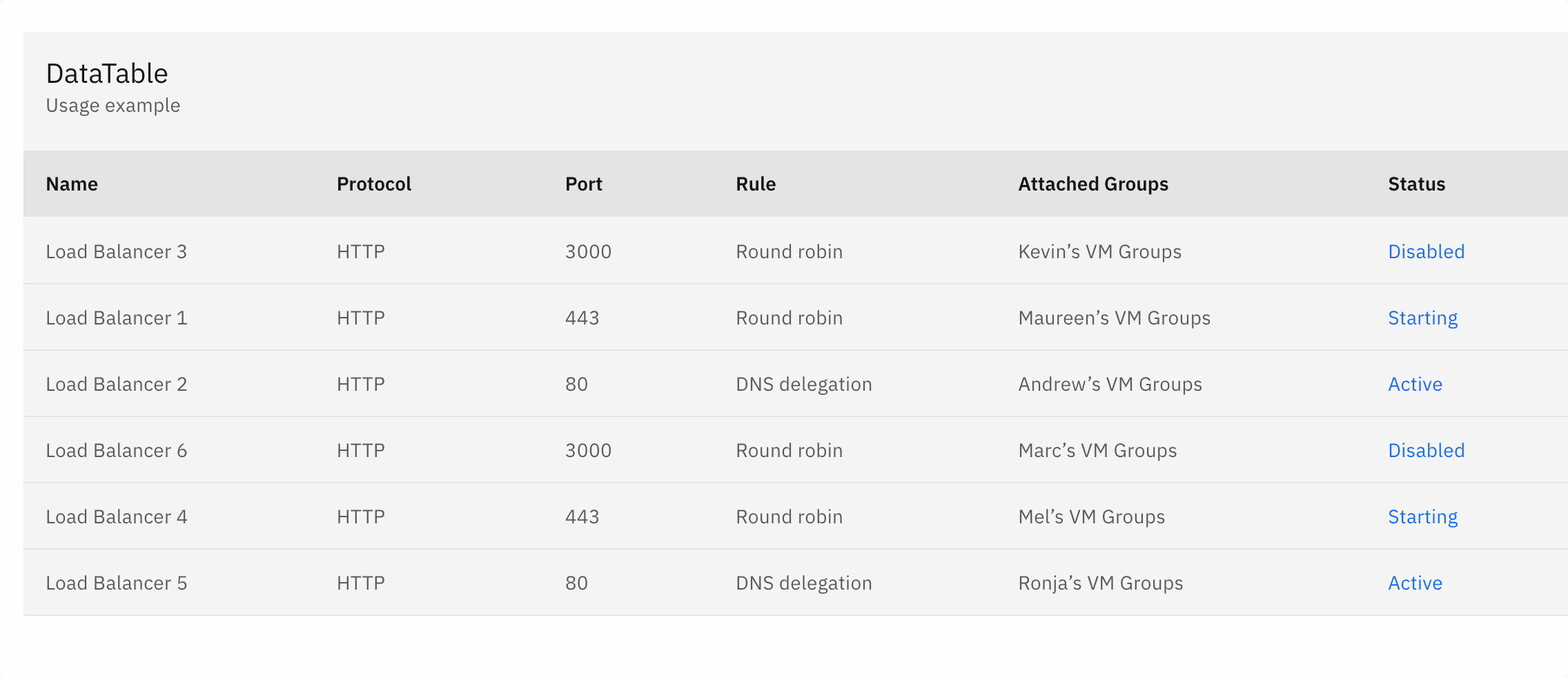This screenshot has width=1568, height=678.
Task: Select the Status column header
Action: click(1416, 184)
